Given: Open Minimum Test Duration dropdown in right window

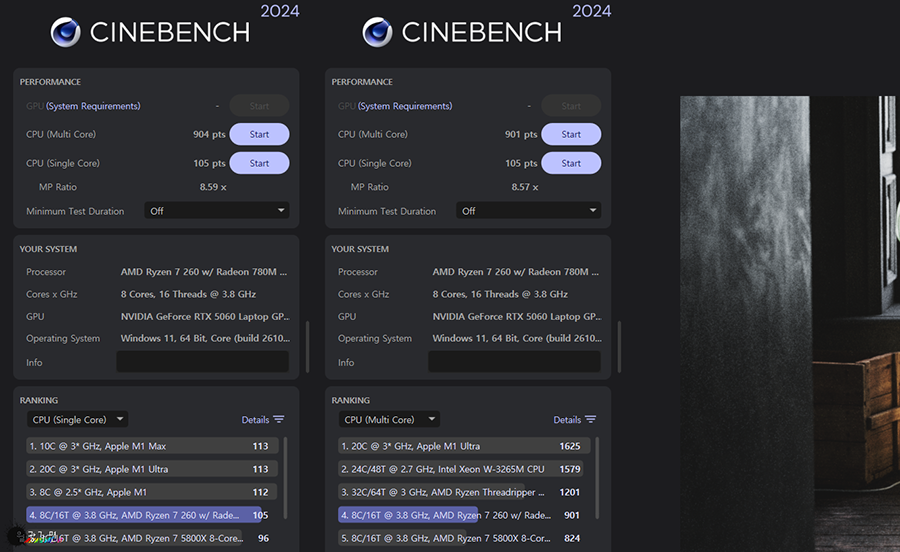Looking at the screenshot, I should 528,211.
